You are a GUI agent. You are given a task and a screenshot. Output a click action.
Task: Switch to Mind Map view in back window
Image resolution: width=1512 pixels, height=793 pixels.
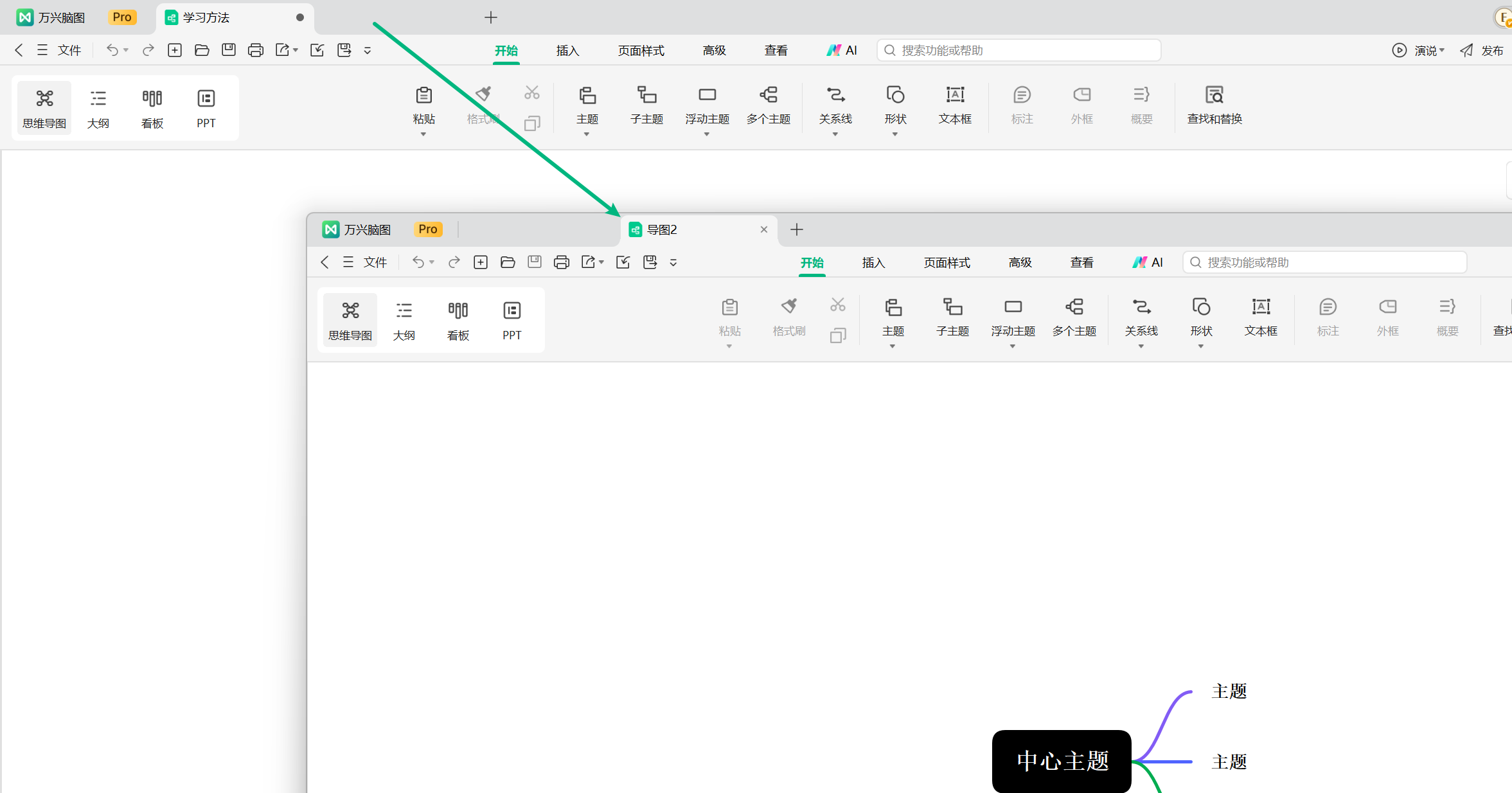click(44, 107)
